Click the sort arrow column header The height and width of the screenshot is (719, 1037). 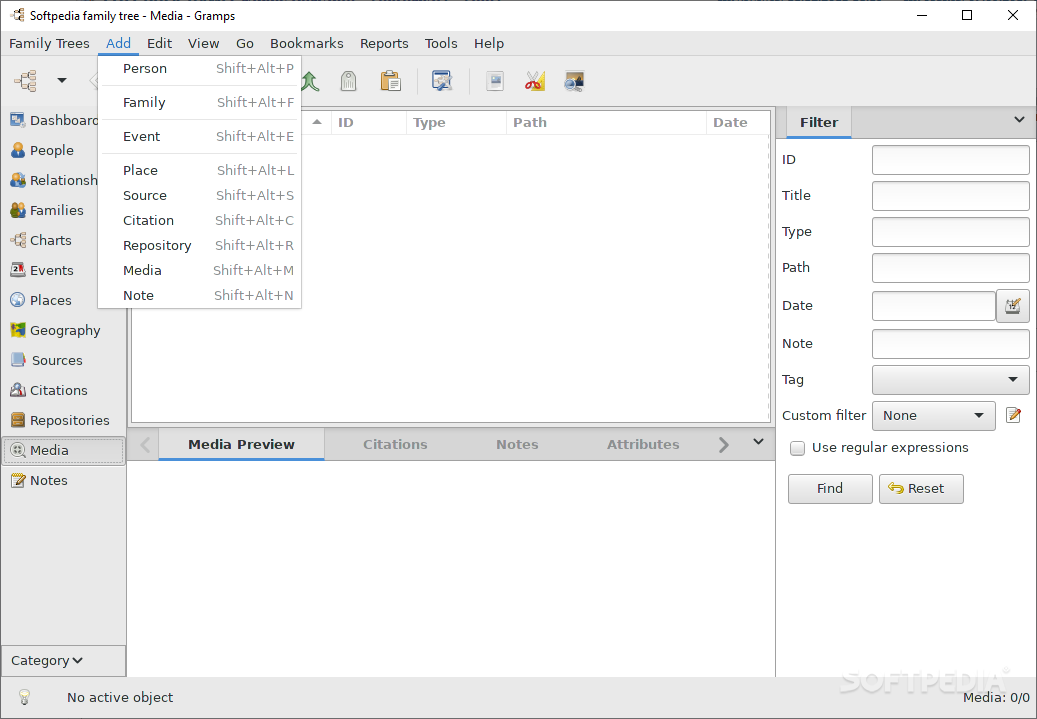coord(317,122)
